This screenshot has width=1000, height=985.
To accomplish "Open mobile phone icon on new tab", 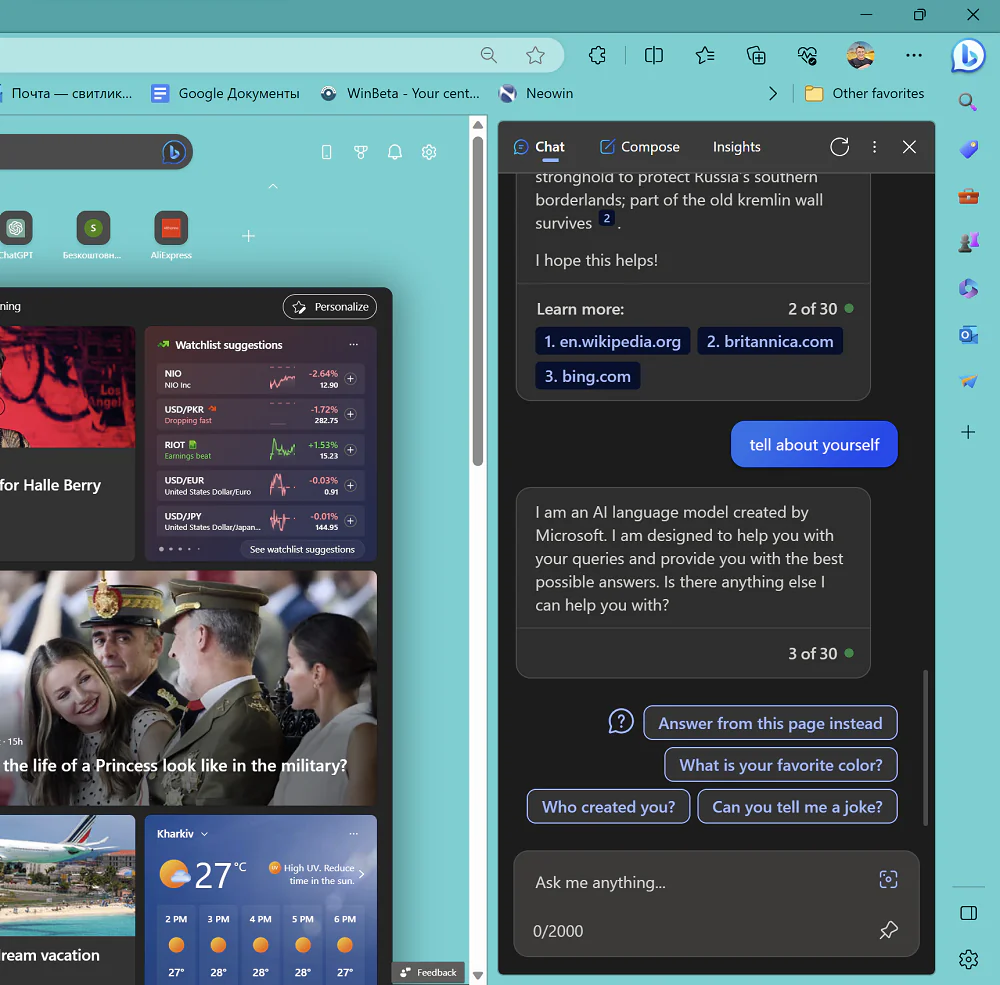I will pos(326,152).
